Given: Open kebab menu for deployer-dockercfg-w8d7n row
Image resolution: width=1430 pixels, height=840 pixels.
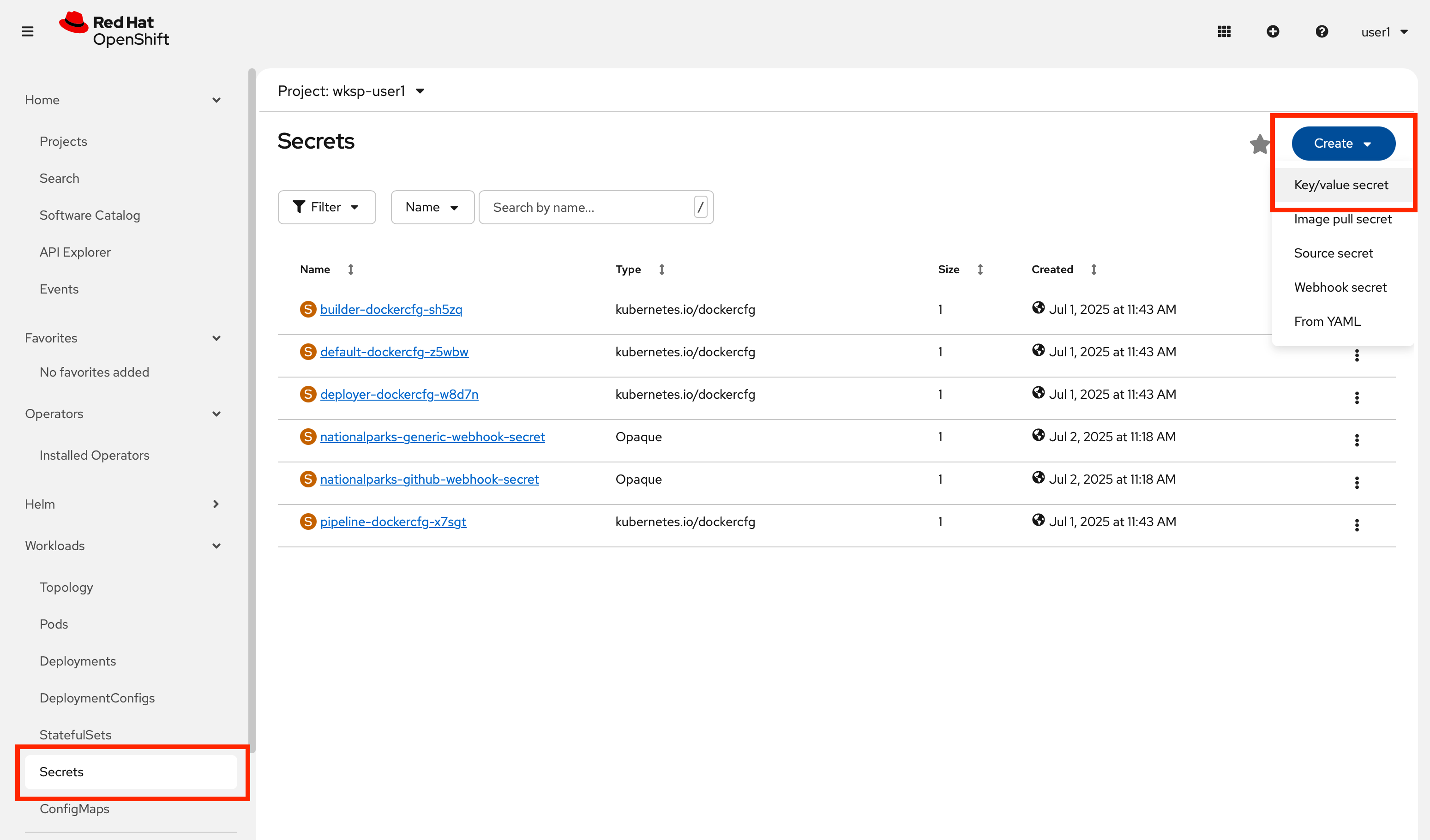Looking at the screenshot, I should [1357, 397].
